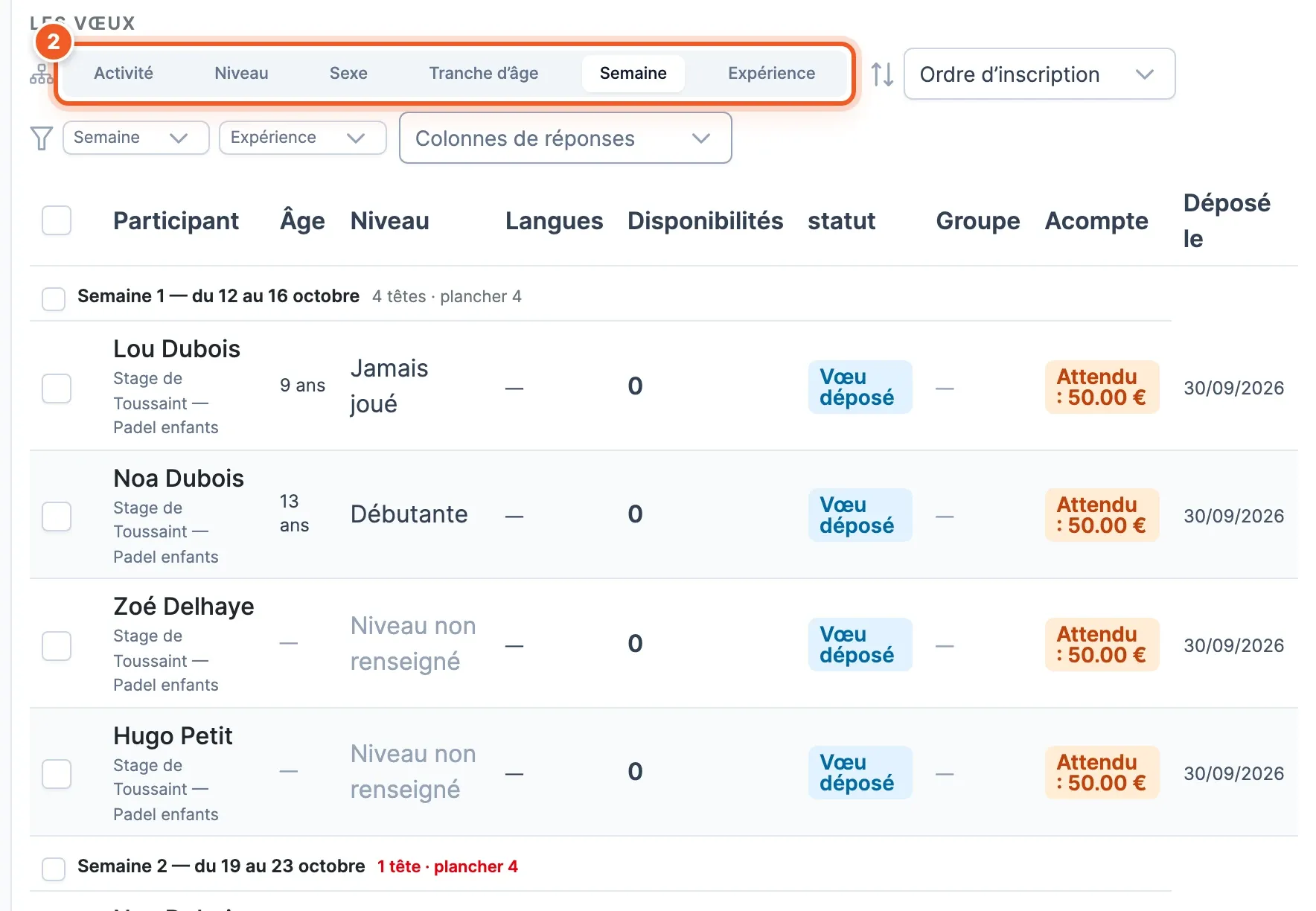Screen dimensions: 1316x911
Task: Open the Semaine filter dropdown
Action: tap(136, 138)
